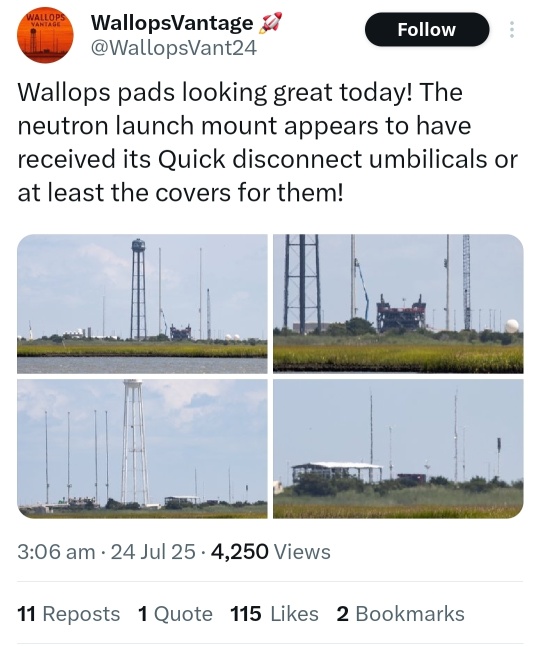This screenshot has width=540, height=646.
Task: Click the tweet text about Wallops pads
Action: (x=267, y=142)
